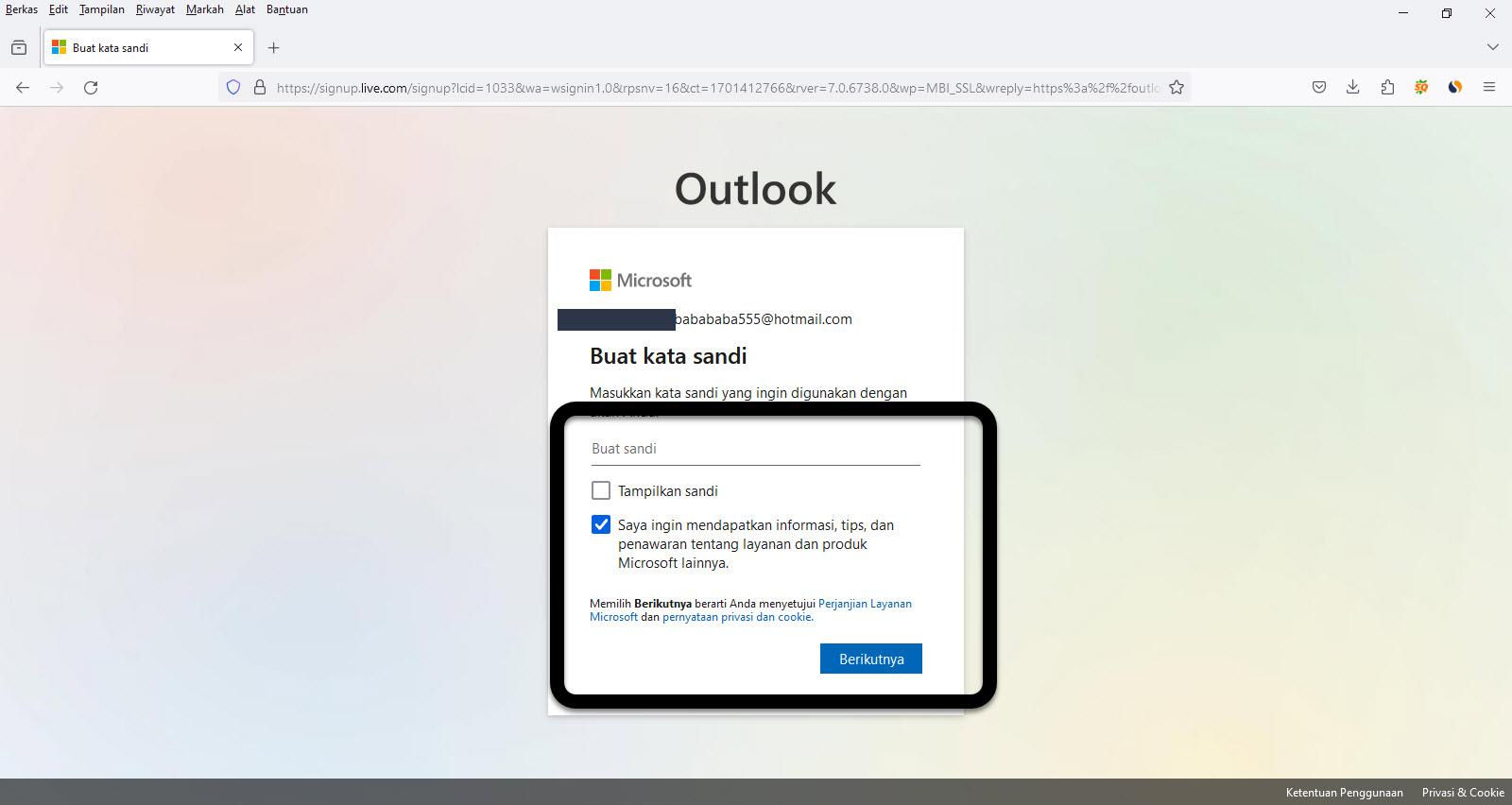The width and height of the screenshot is (1512, 805).
Task: Expand the list all tabs chevron
Action: (x=1492, y=47)
